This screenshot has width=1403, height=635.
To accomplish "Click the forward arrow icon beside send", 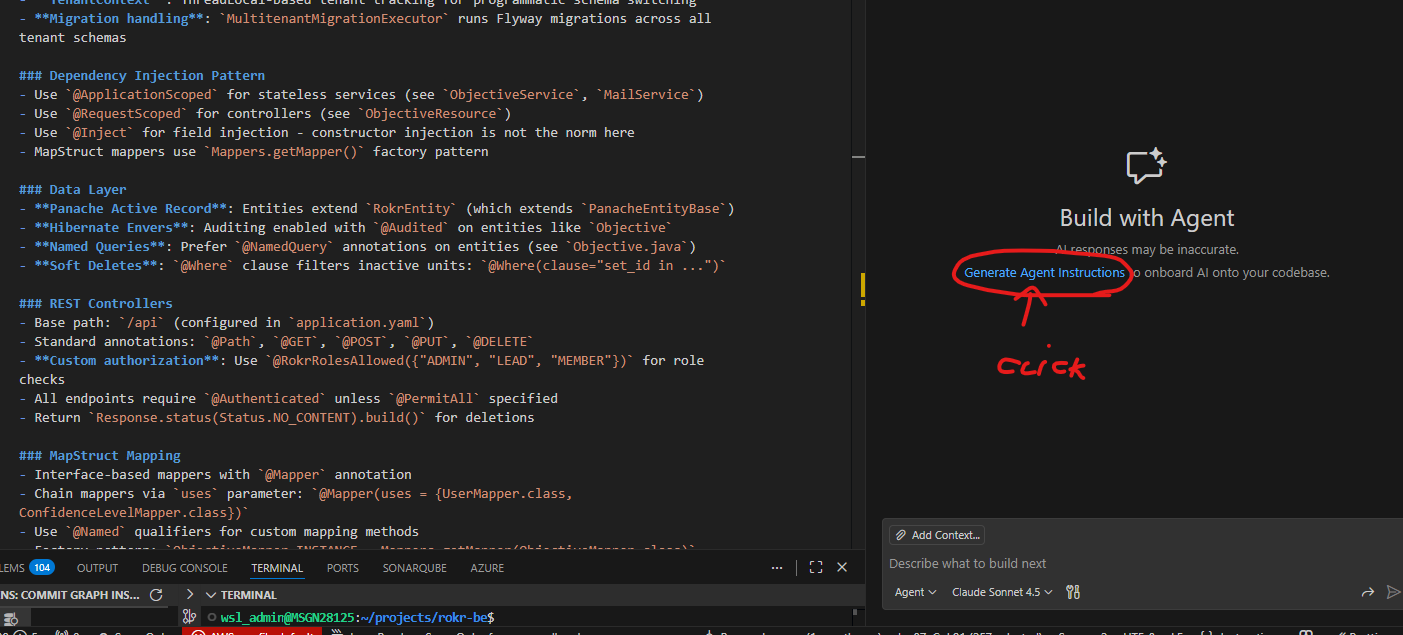I will [1368, 592].
